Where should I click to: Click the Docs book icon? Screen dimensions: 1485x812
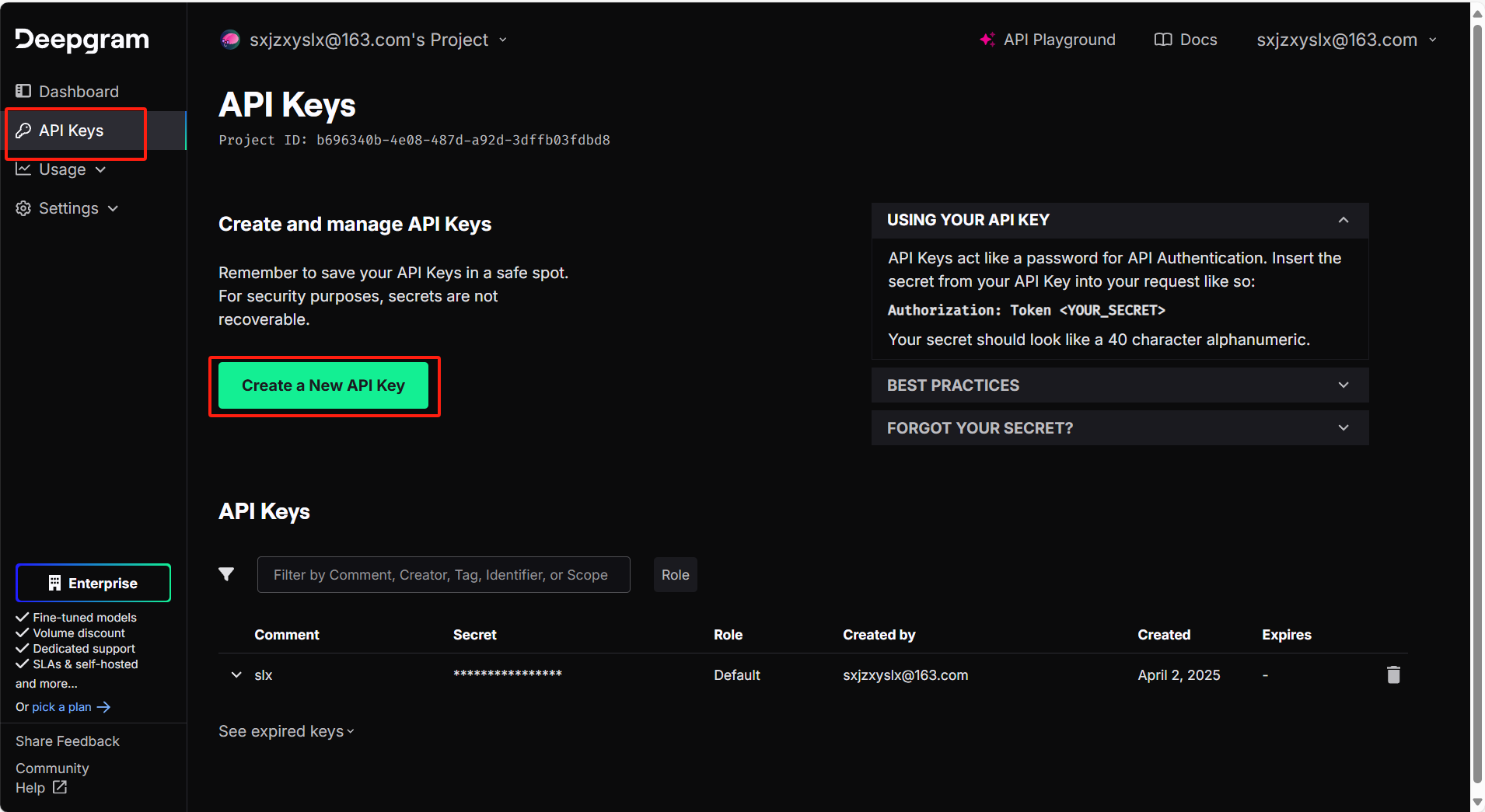coord(1163,40)
